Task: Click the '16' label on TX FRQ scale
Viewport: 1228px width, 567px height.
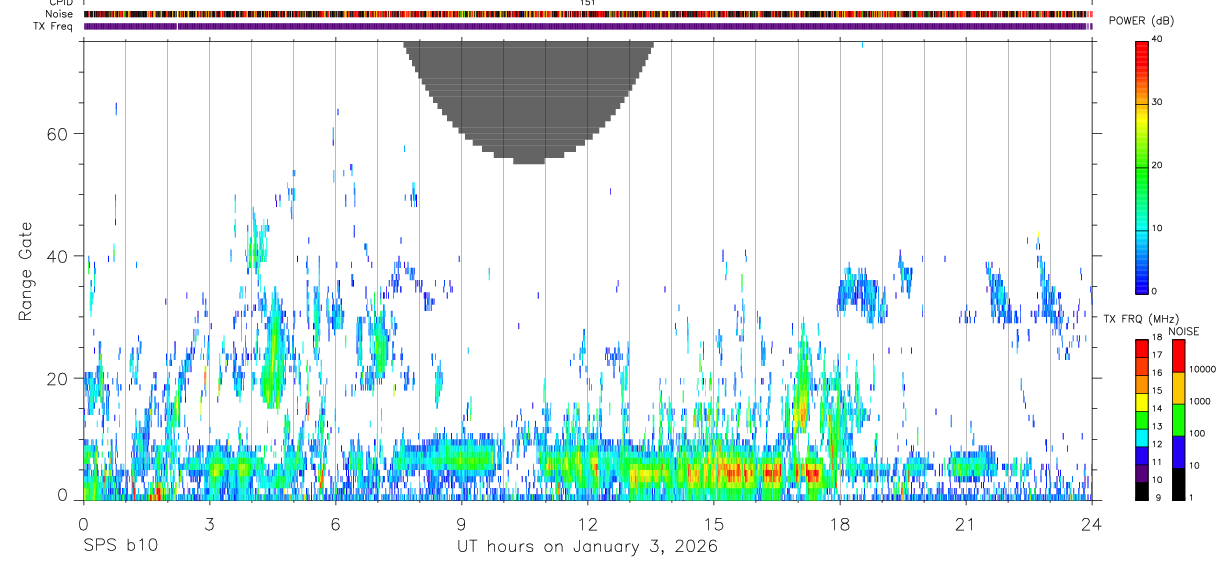Action: [x=1158, y=372]
